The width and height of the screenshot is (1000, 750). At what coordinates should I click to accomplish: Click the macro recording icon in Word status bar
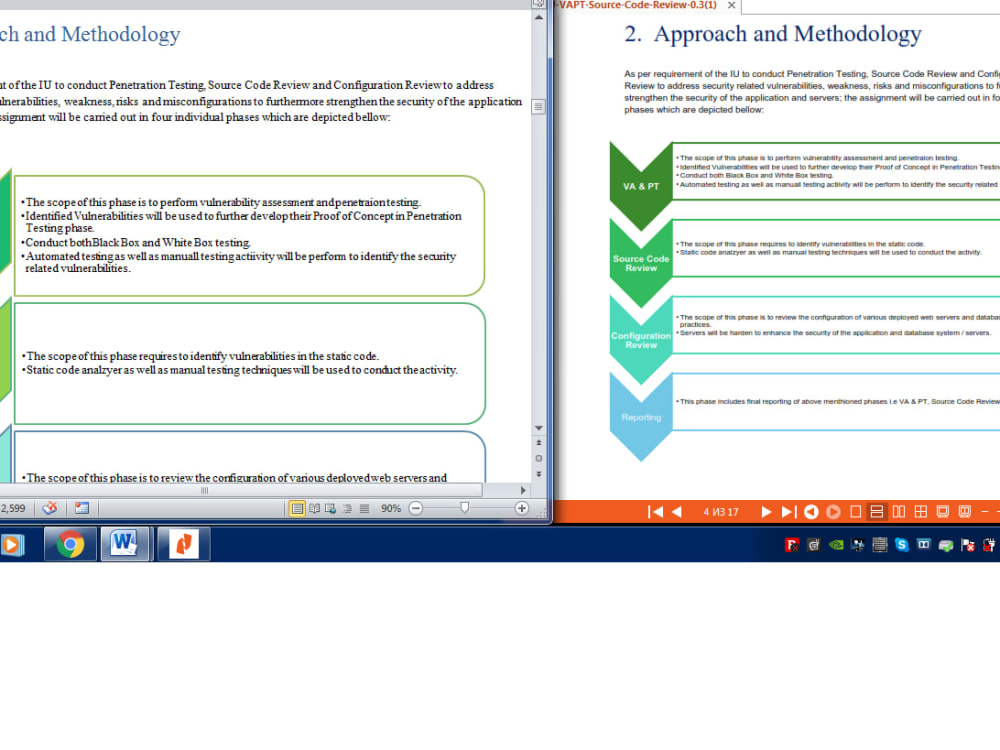[82, 508]
